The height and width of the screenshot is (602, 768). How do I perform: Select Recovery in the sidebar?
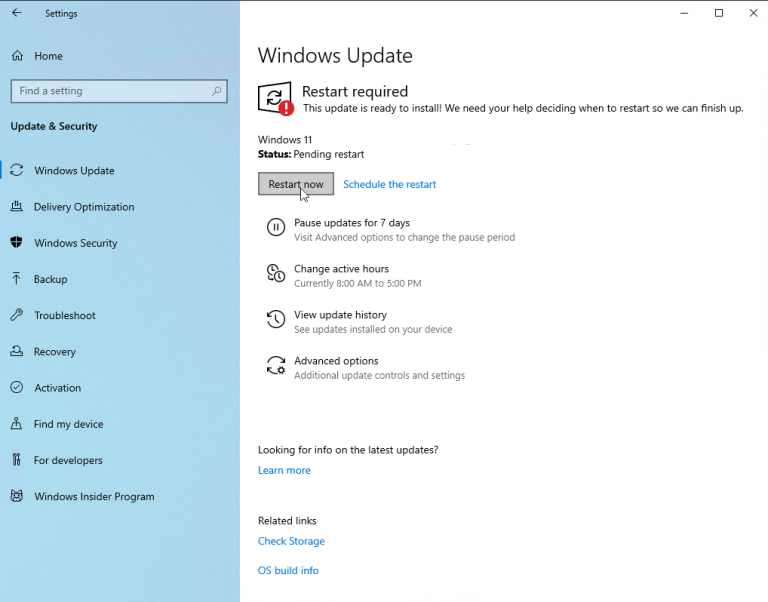coord(55,352)
